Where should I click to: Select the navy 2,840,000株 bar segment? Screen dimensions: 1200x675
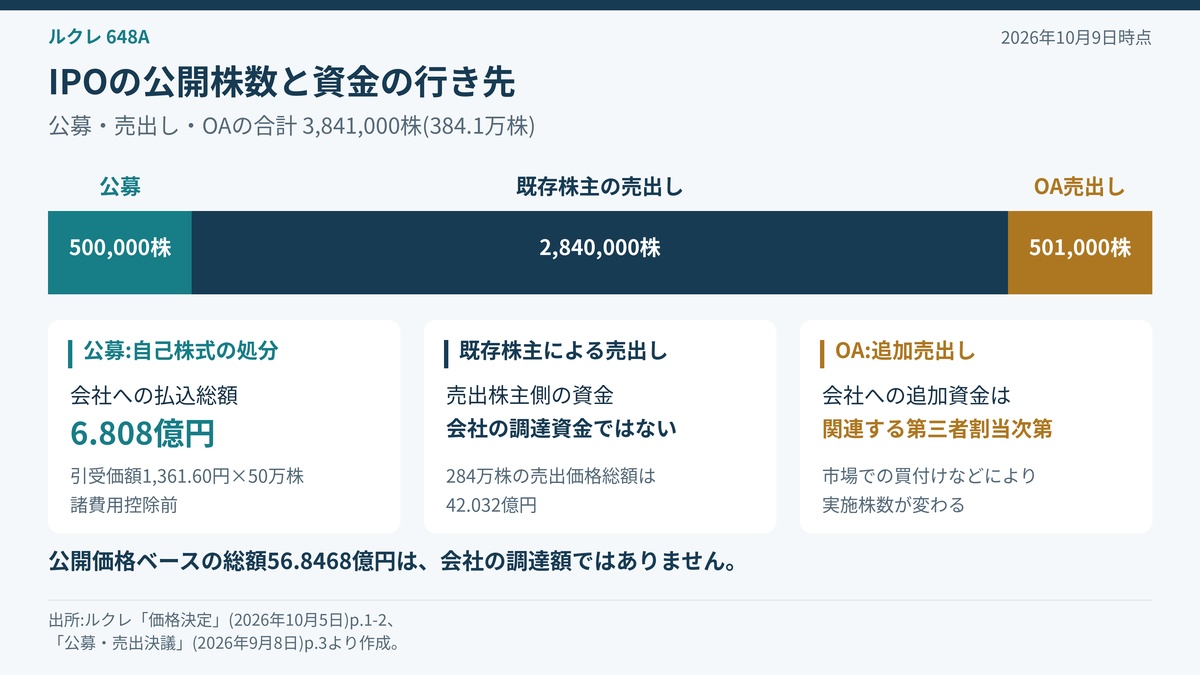600,252
